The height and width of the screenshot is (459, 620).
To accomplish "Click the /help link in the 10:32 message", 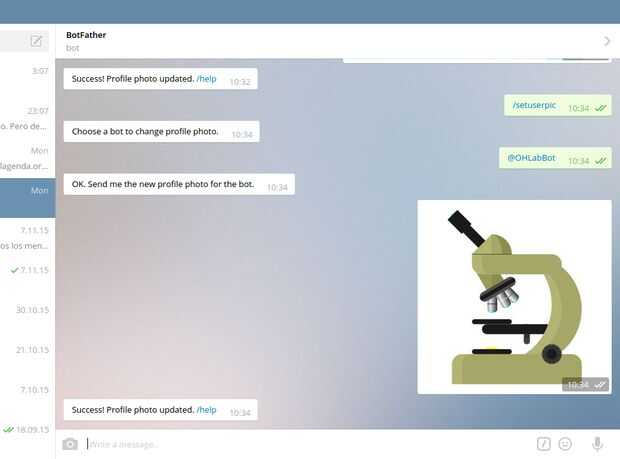I will point(206,79).
